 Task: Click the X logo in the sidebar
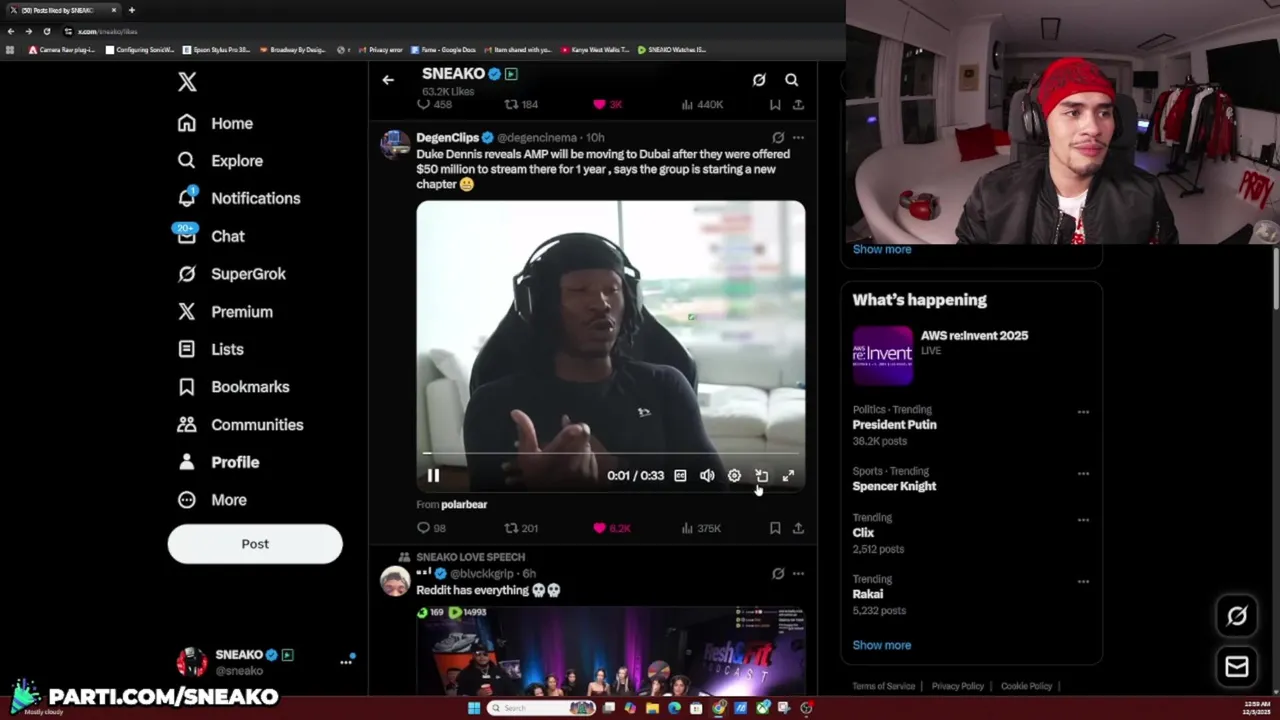[187, 82]
